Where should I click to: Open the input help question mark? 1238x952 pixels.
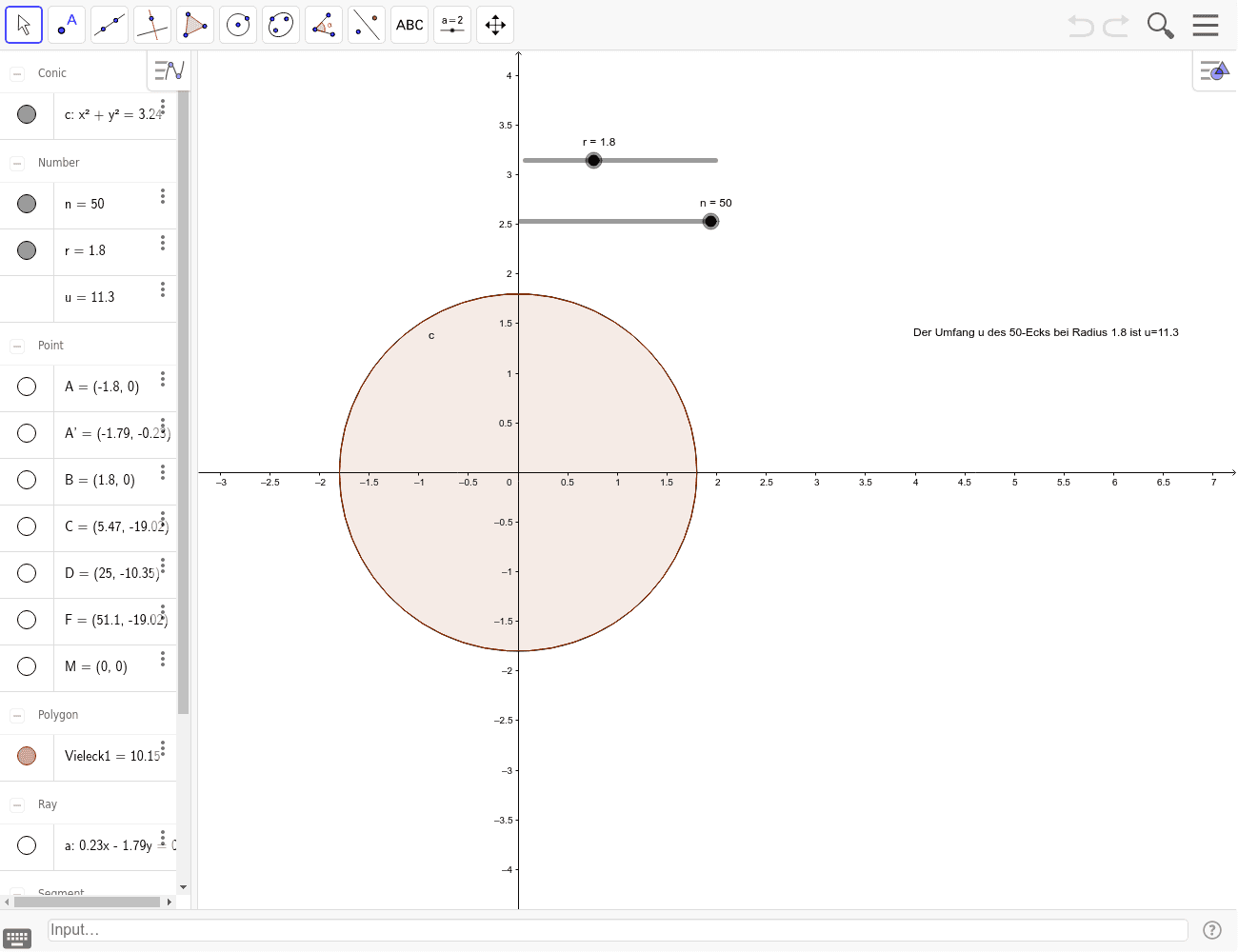click(x=1212, y=930)
